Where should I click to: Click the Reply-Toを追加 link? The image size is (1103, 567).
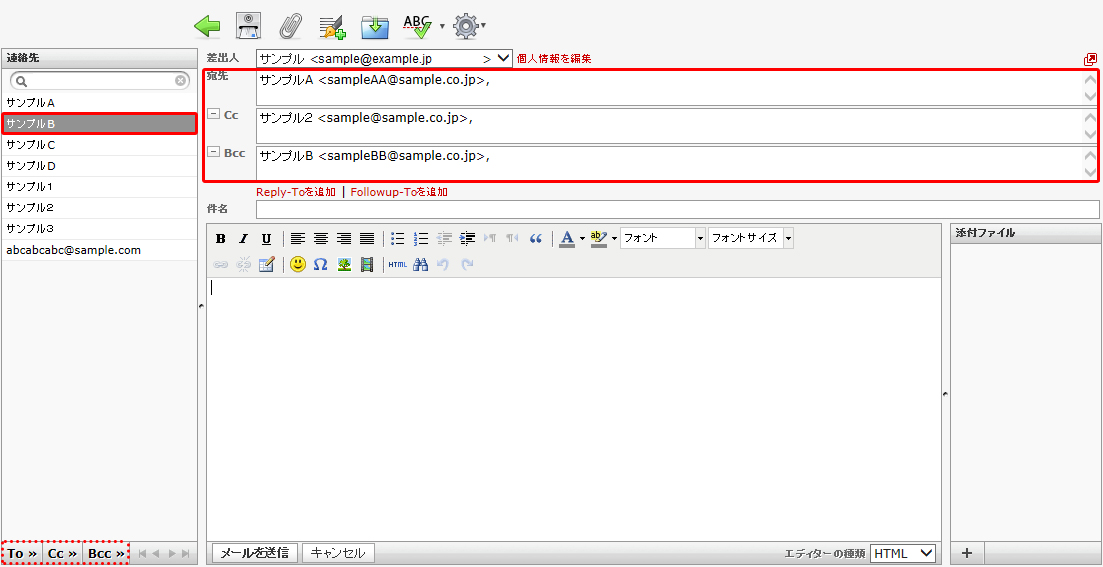tap(296, 192)
